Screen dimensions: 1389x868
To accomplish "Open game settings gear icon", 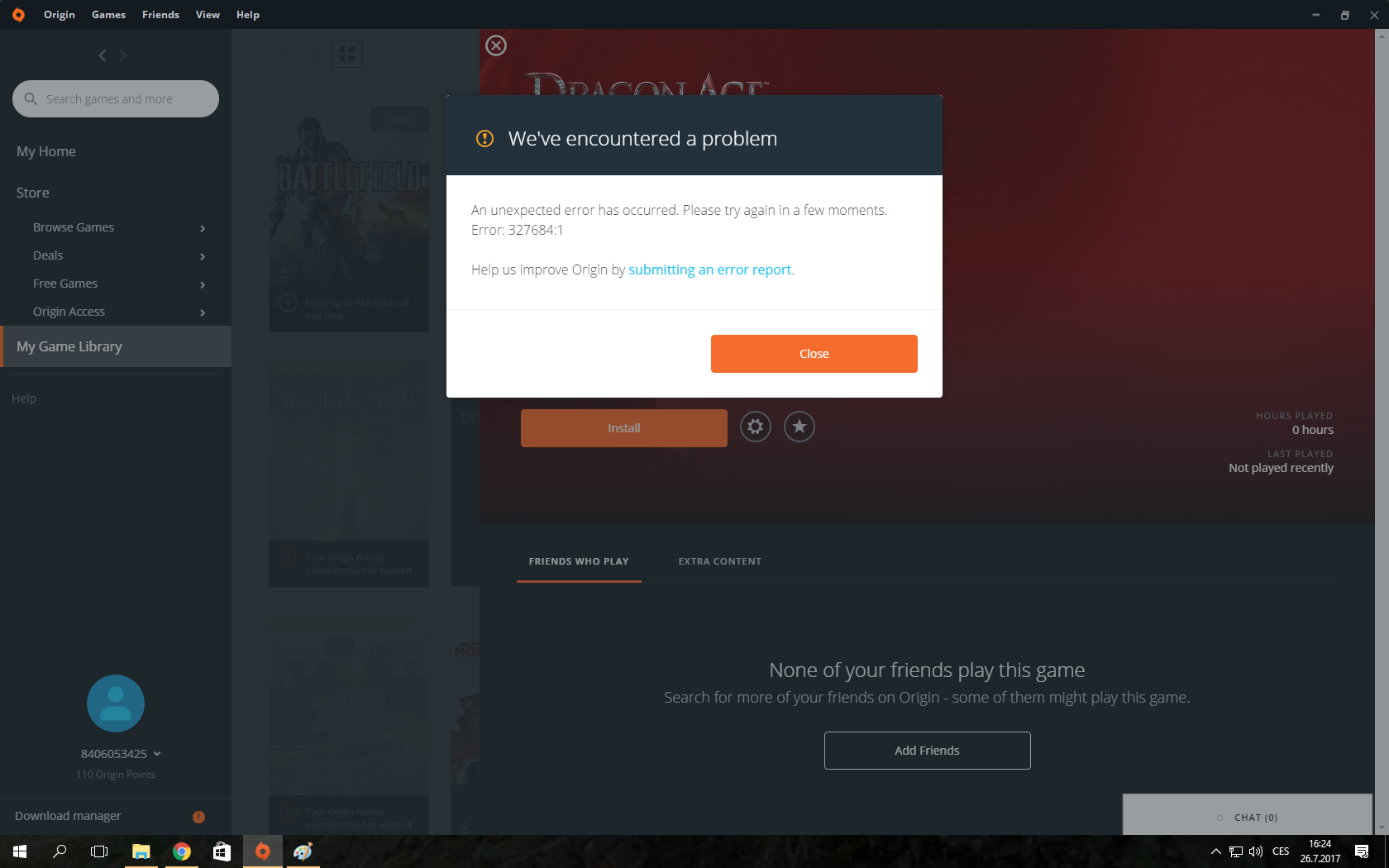I will [x=755, y=427].
